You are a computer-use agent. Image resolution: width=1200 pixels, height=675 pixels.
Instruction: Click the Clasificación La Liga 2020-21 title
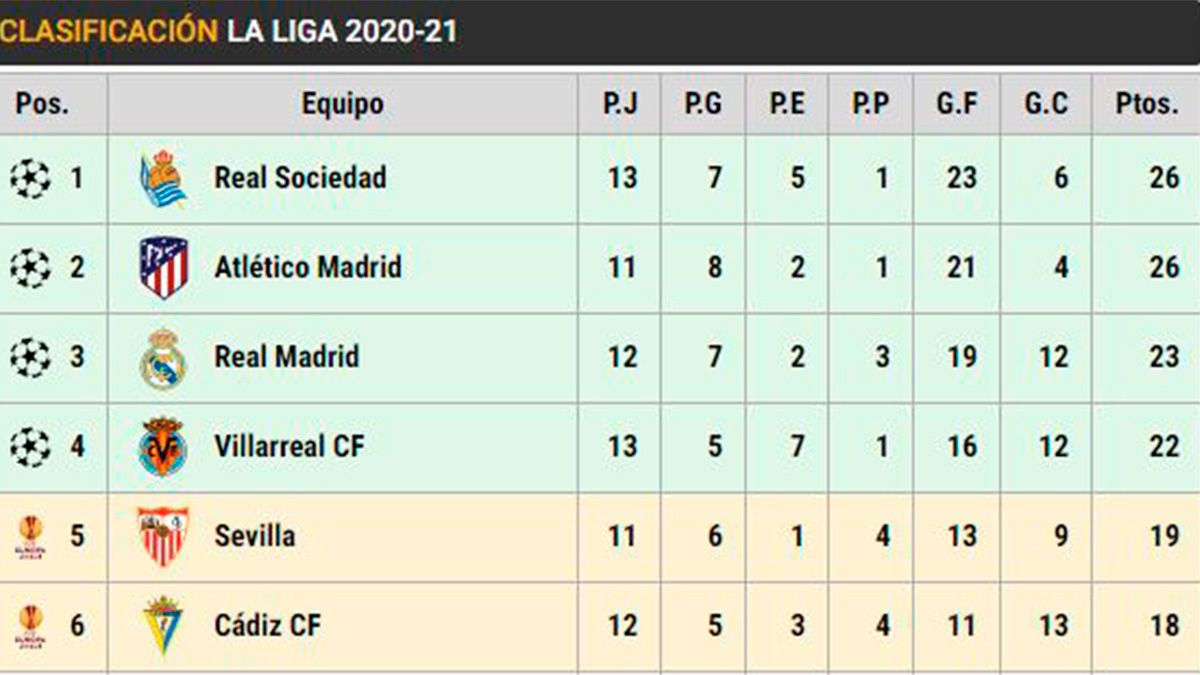pyautogui.click(x=228, y=31)
